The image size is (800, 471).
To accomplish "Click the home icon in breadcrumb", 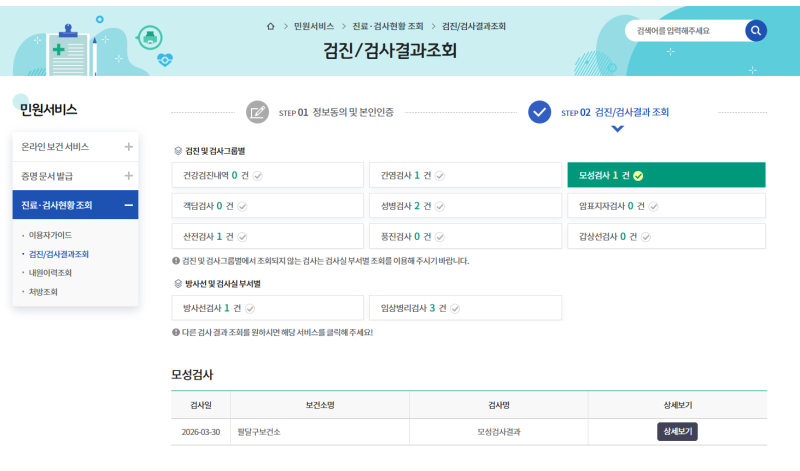I will pos(270,26).
